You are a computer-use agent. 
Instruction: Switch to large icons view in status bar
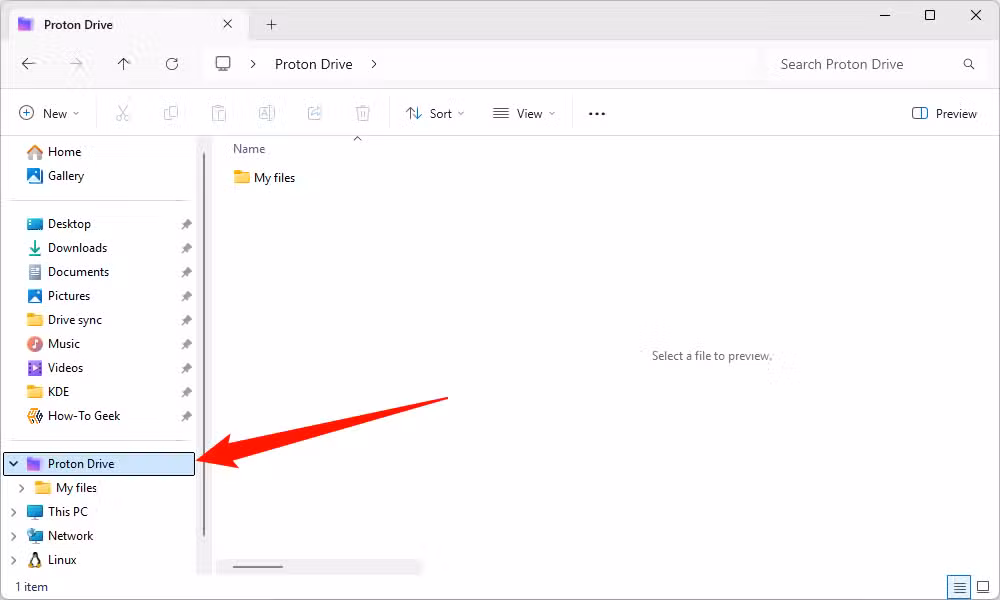click(983, 587)
